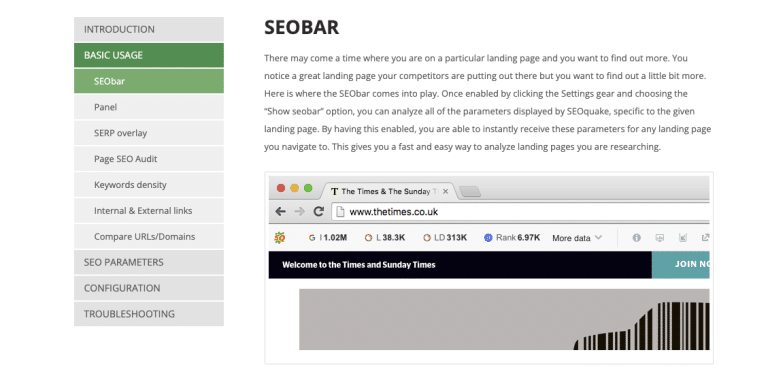
Task: Click the barcode image thumbnail
Action: 504,319
